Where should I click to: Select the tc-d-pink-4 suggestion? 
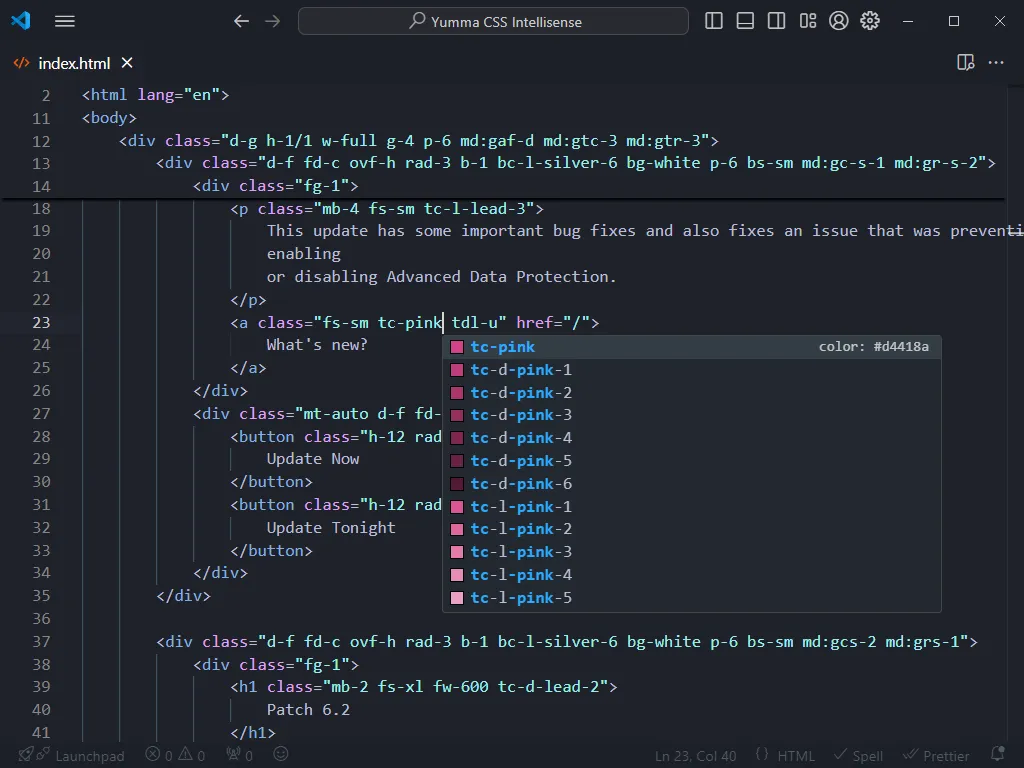tap(692, 438)
